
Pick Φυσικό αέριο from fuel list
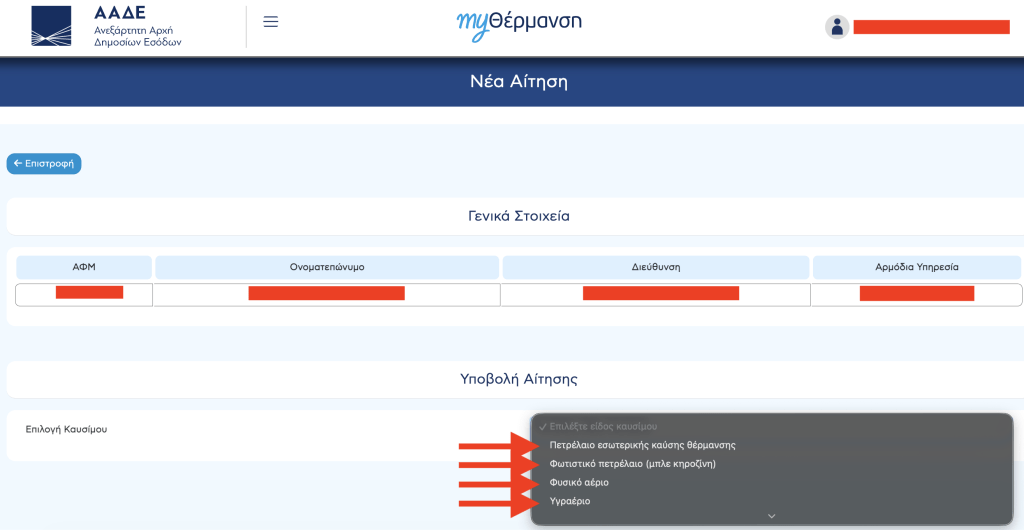click(579, 483)
